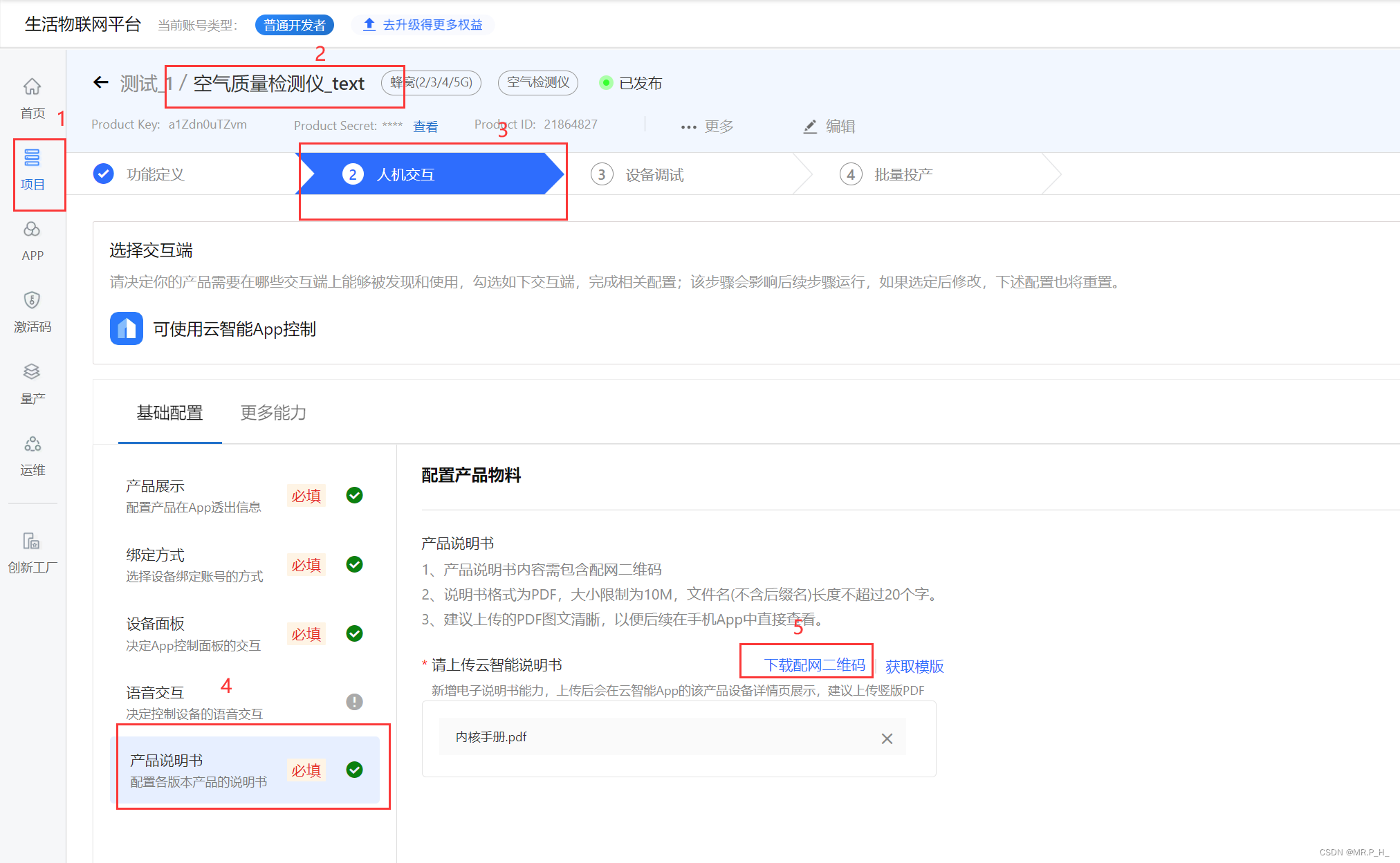Click the 获取模版 link
The height and width of the screenshot is (863, 1400).
(x=914, y=667)
